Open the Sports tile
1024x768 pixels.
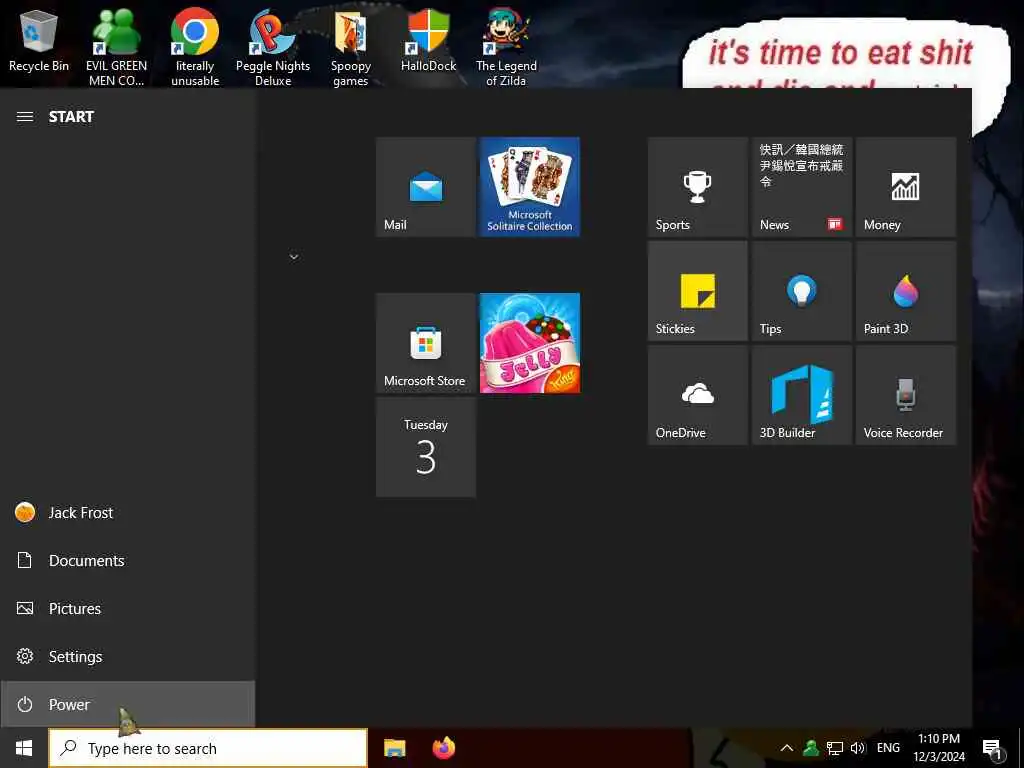click(x=697, y=187)
